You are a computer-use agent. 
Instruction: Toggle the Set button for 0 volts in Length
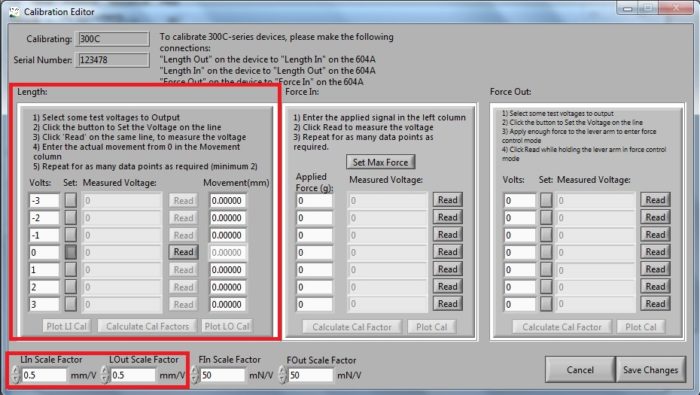pos(71,252)
